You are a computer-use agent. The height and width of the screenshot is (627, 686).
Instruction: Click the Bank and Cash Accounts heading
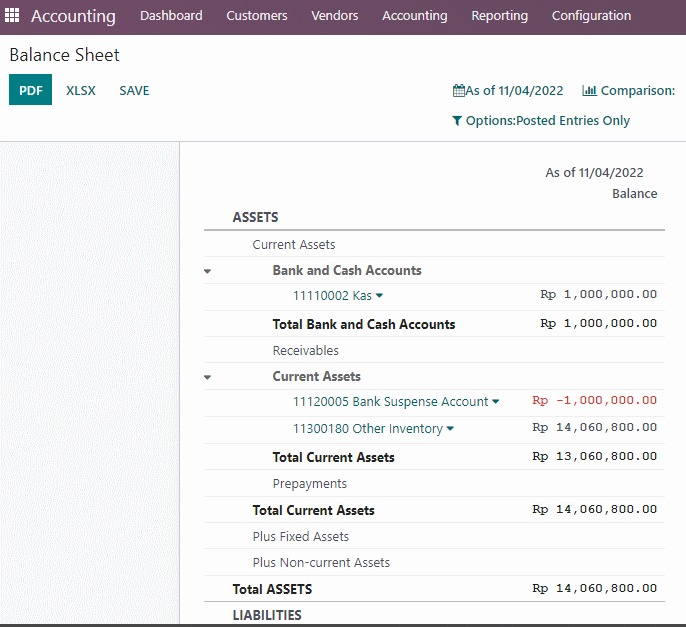[x=347, y=270]
